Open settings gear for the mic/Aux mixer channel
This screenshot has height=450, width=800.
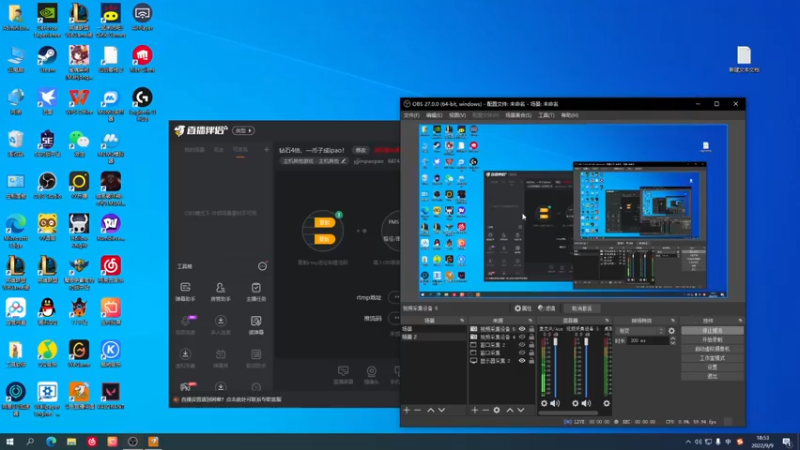(544, 403)
